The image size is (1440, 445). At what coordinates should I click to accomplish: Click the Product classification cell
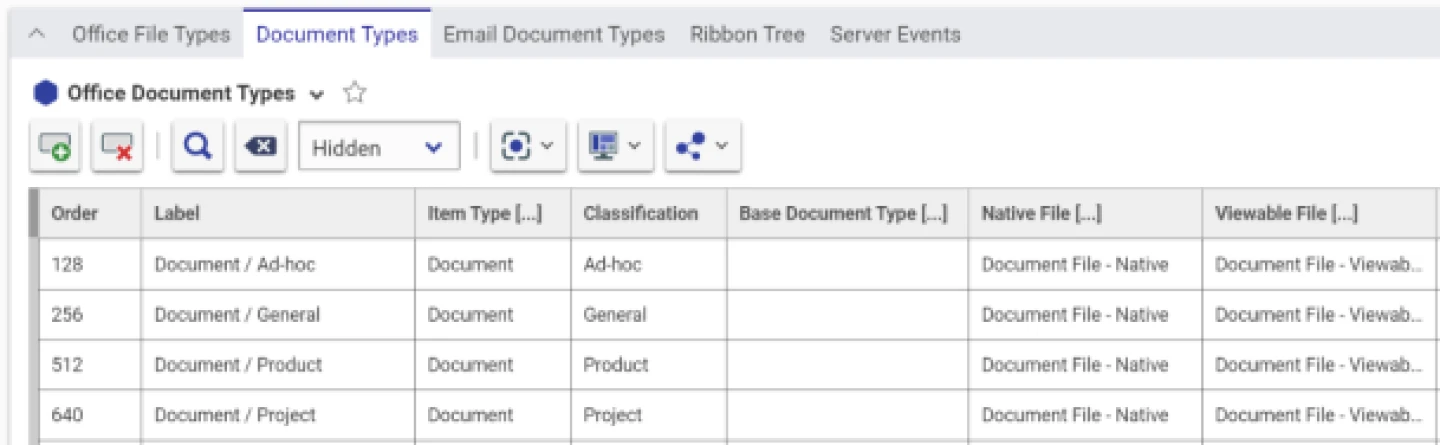pos(648,365)
